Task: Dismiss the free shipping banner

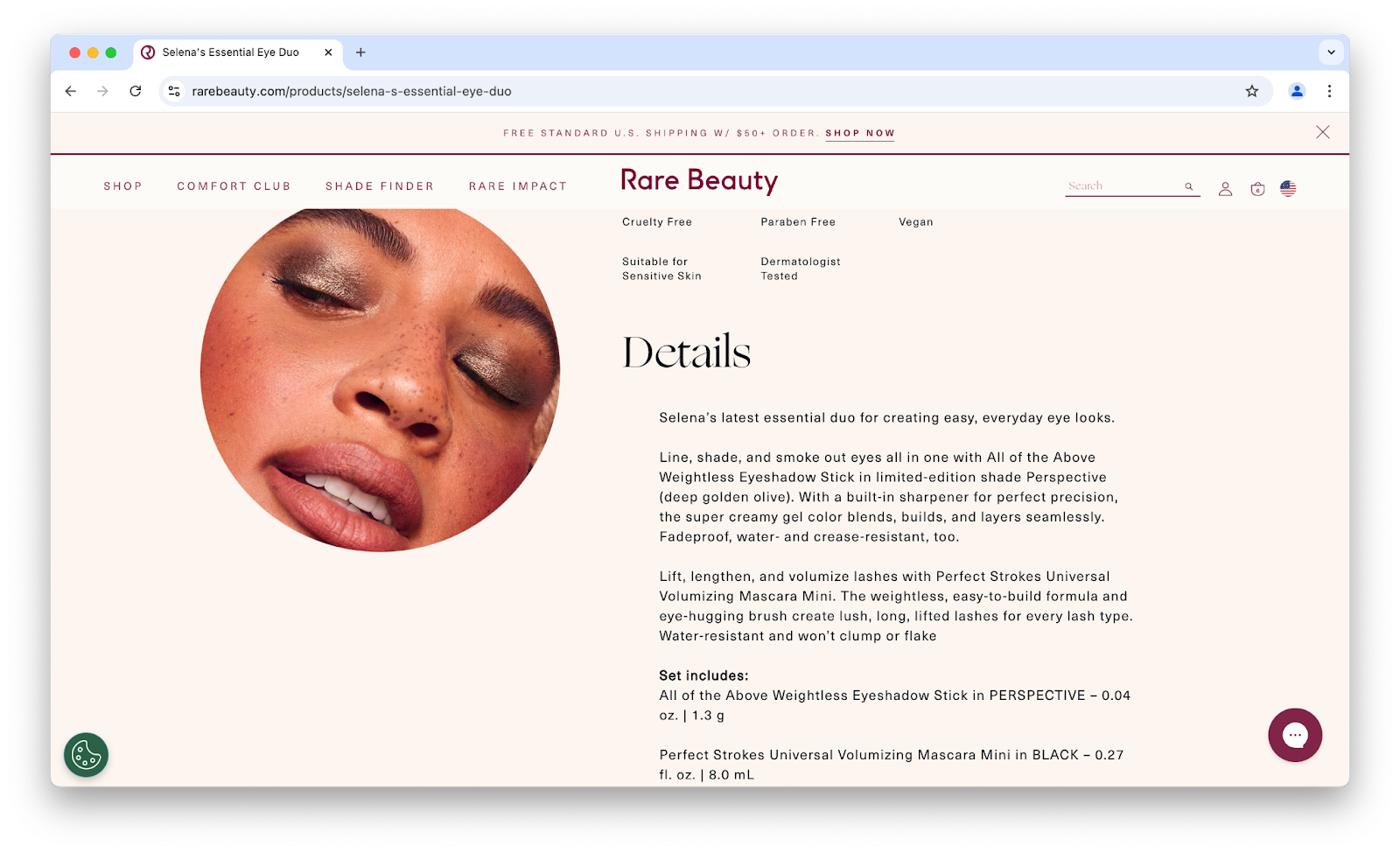Action: [x=1322, y=132]
